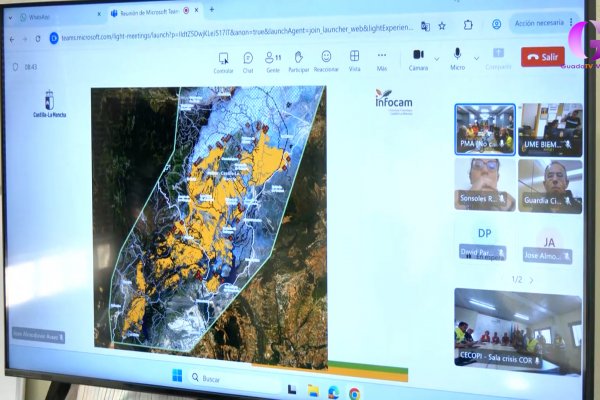
Task: Close the WhatsApp browser tab
Action: pos(99,14)
